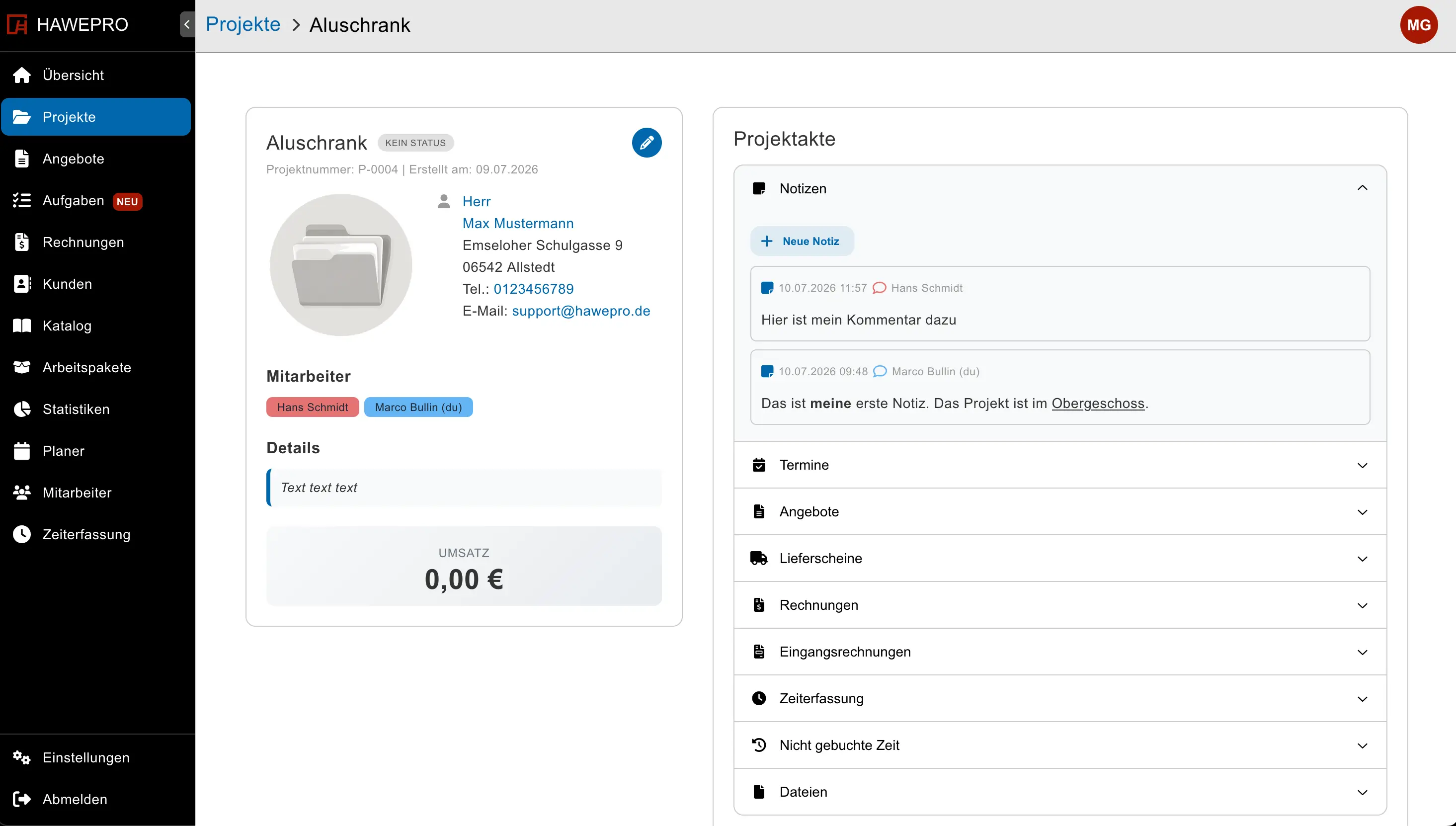This screenshot has height=826, width=1456.
Task: Click the speech bubble icon beside Hans Schmidt note
Action: tap(879, 288)
